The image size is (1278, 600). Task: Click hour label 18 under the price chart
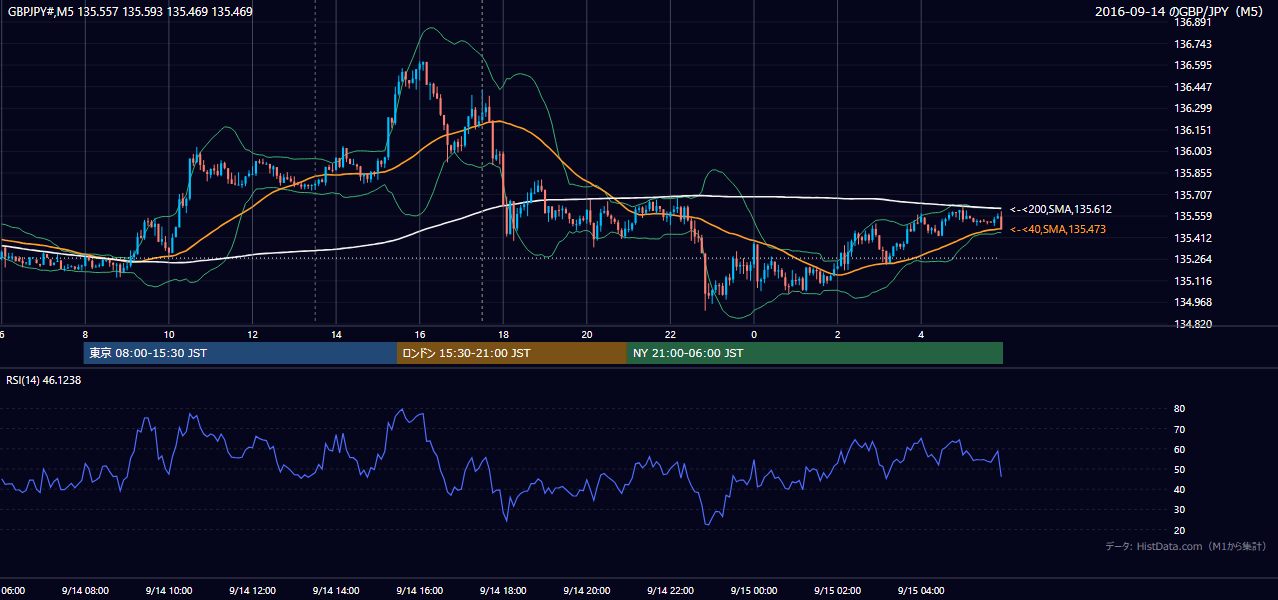(x=503, y=334)
